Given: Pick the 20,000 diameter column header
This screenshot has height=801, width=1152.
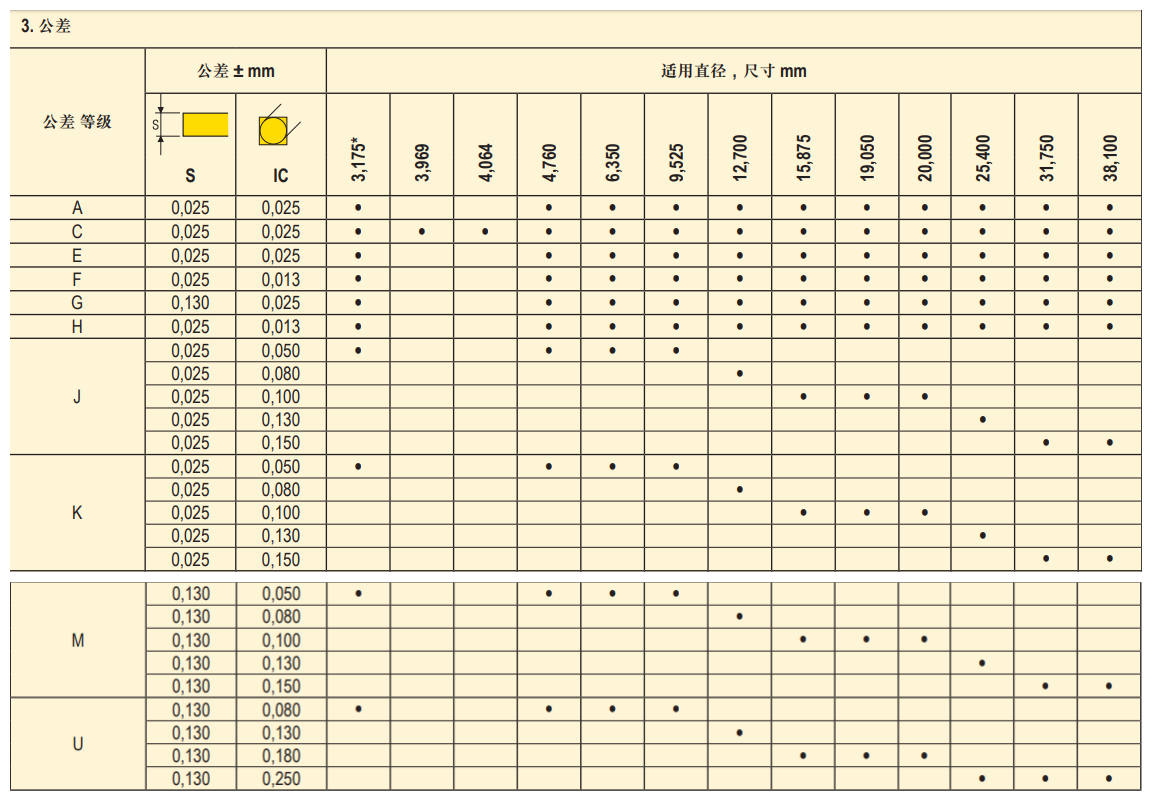Looking at the screenshot, I should pos(925,160).
